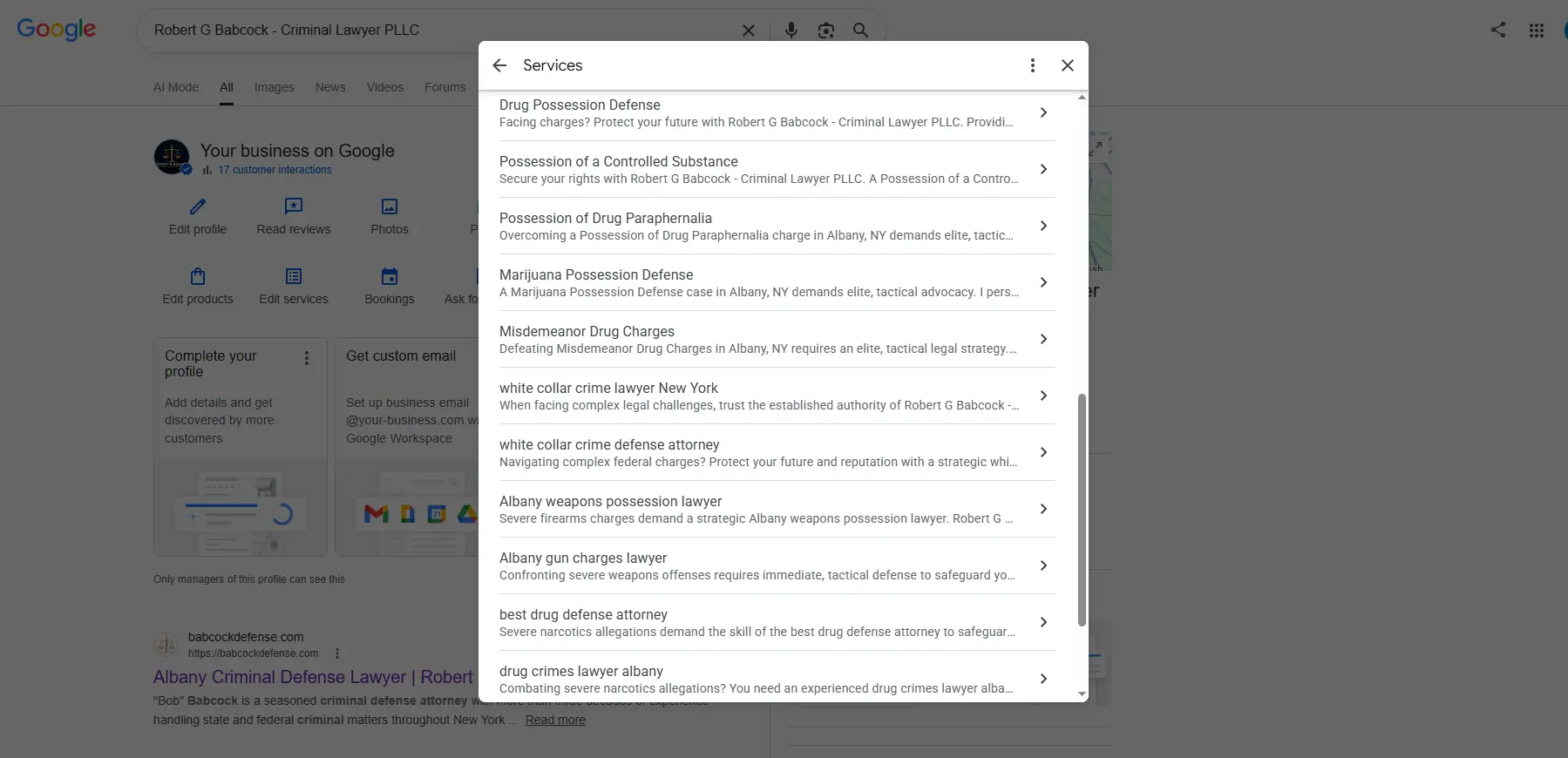Open https://babcockdefense.com URL link
The height and width of the screenshot is (758, 1568).
click(x=254, y=653)
